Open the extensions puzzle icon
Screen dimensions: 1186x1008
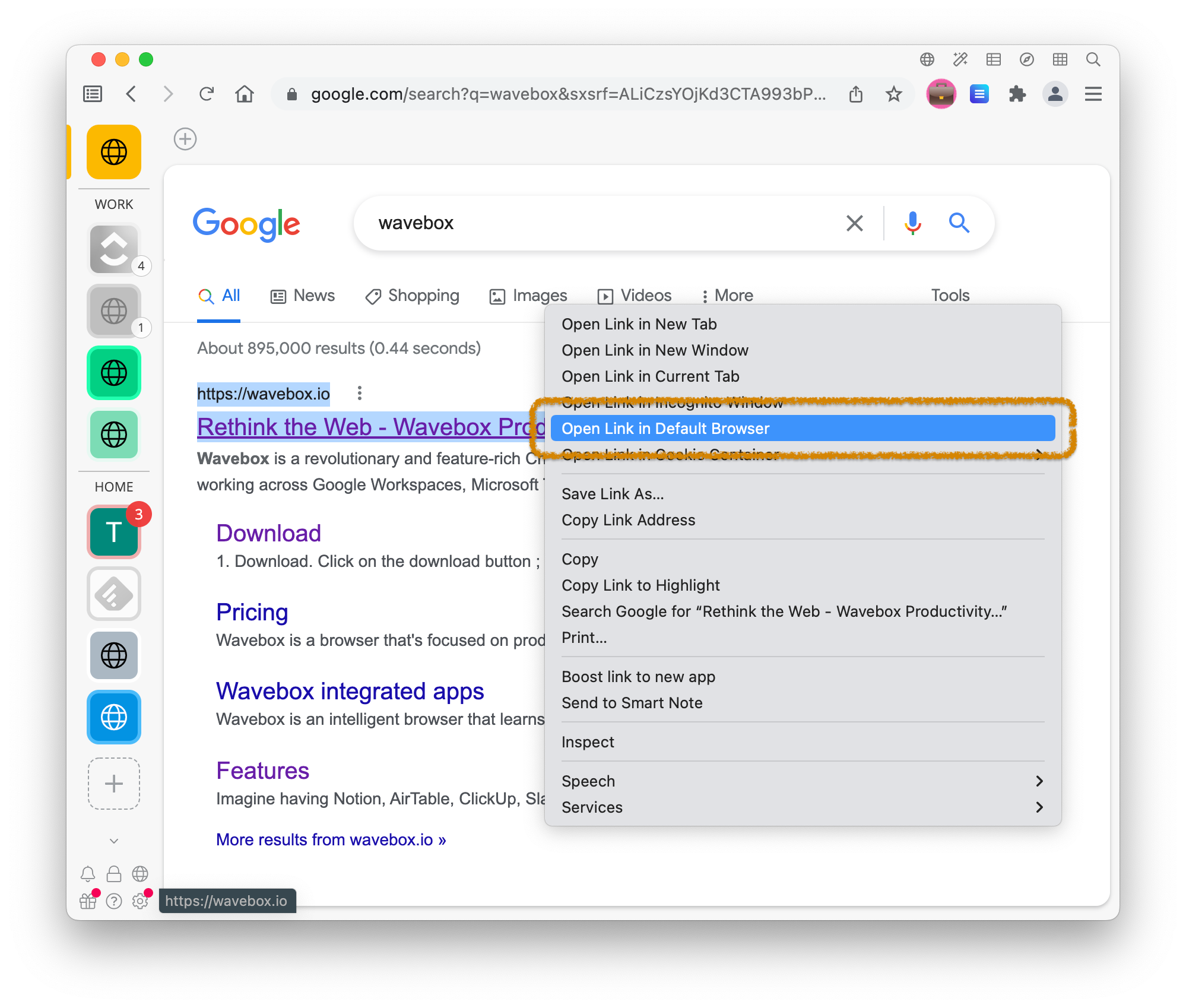click(1017, 94)
